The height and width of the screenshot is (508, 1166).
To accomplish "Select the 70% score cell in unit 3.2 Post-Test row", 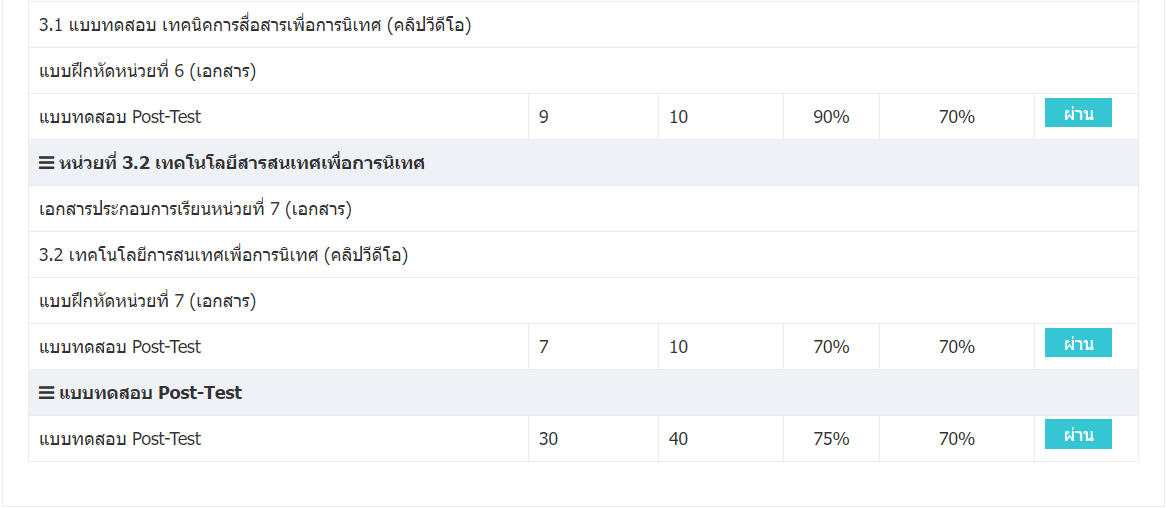I will [x=831, y=347].
